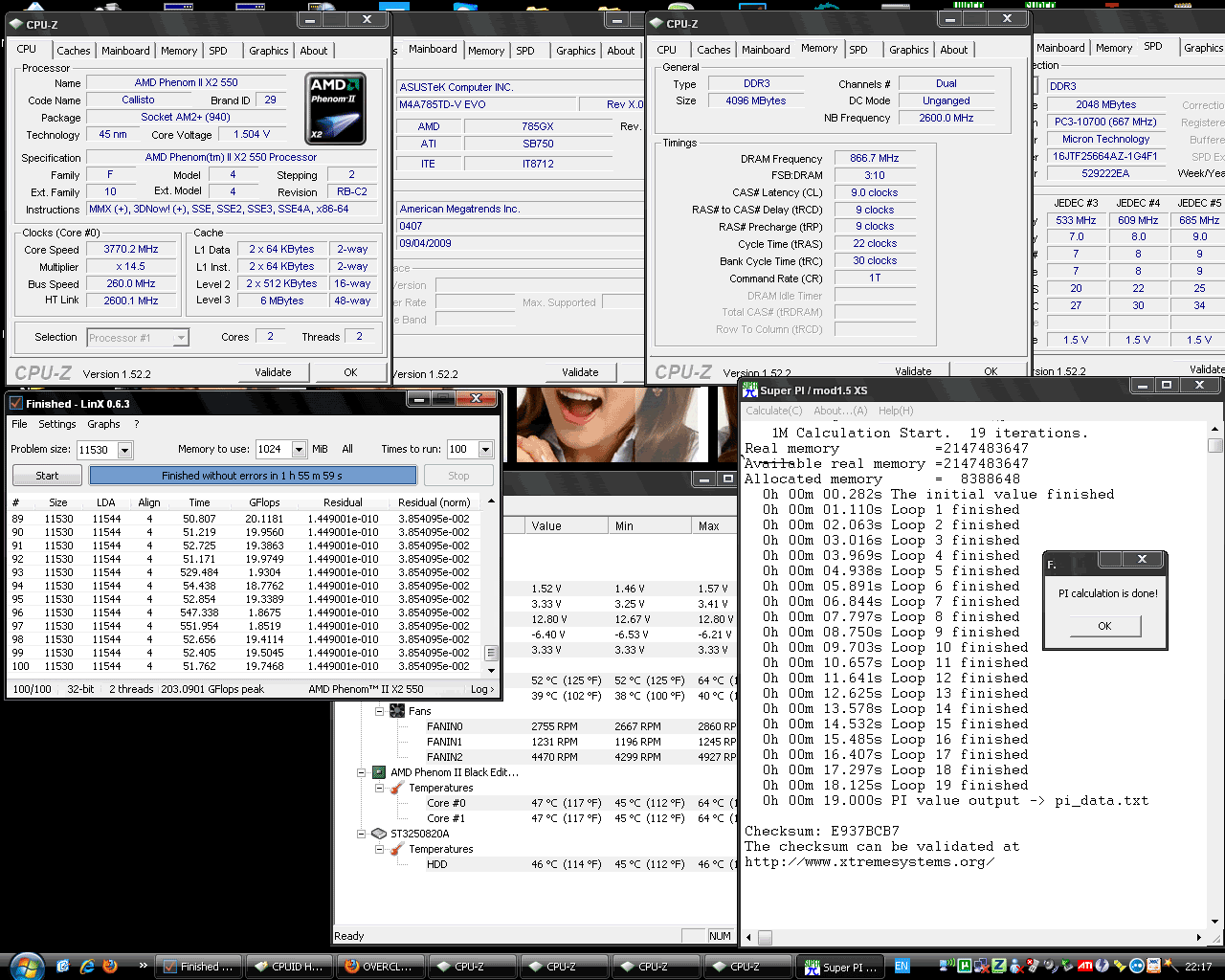The image size is (1225, 980).
Task: Click thermometer icon under ST3250820A
Action: tap(397, 849)
